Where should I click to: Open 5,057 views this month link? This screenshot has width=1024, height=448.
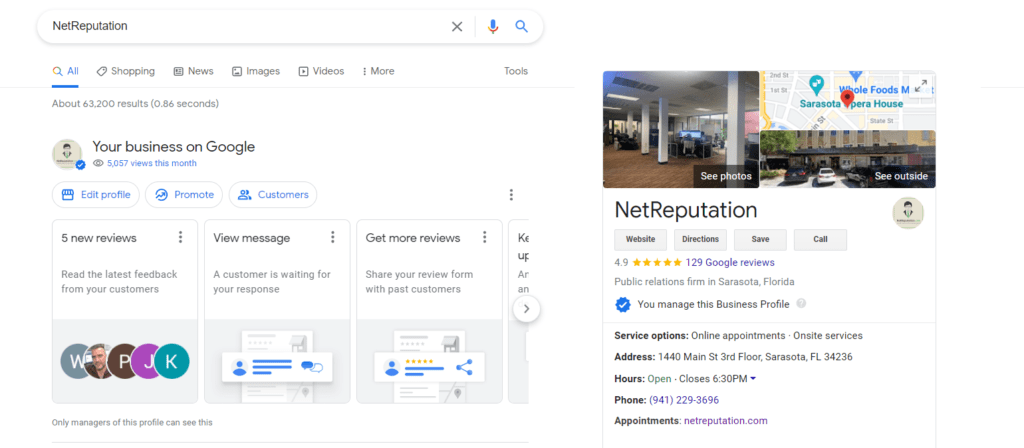point(152,163)
